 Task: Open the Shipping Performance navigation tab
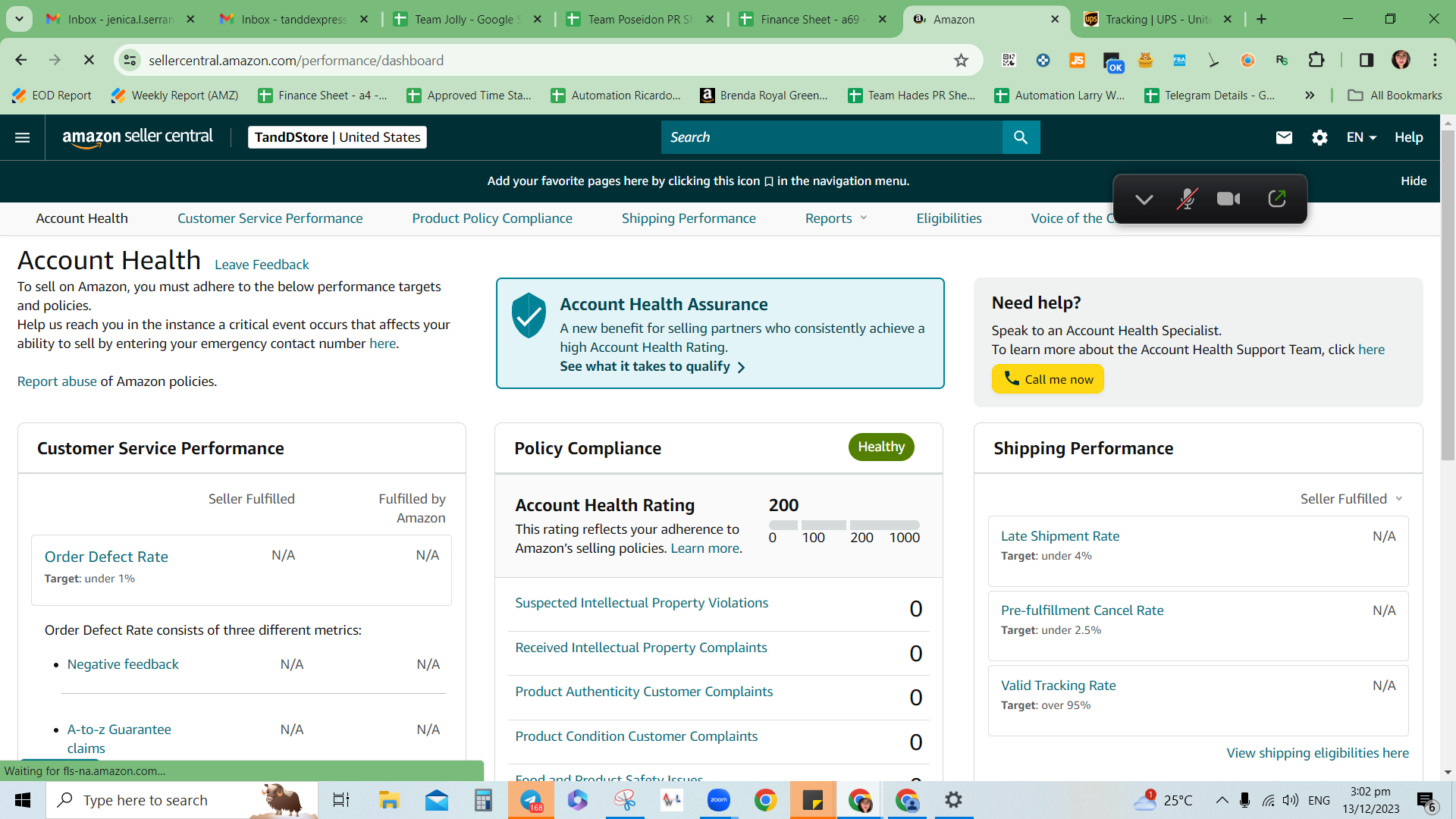click(689, 218)
